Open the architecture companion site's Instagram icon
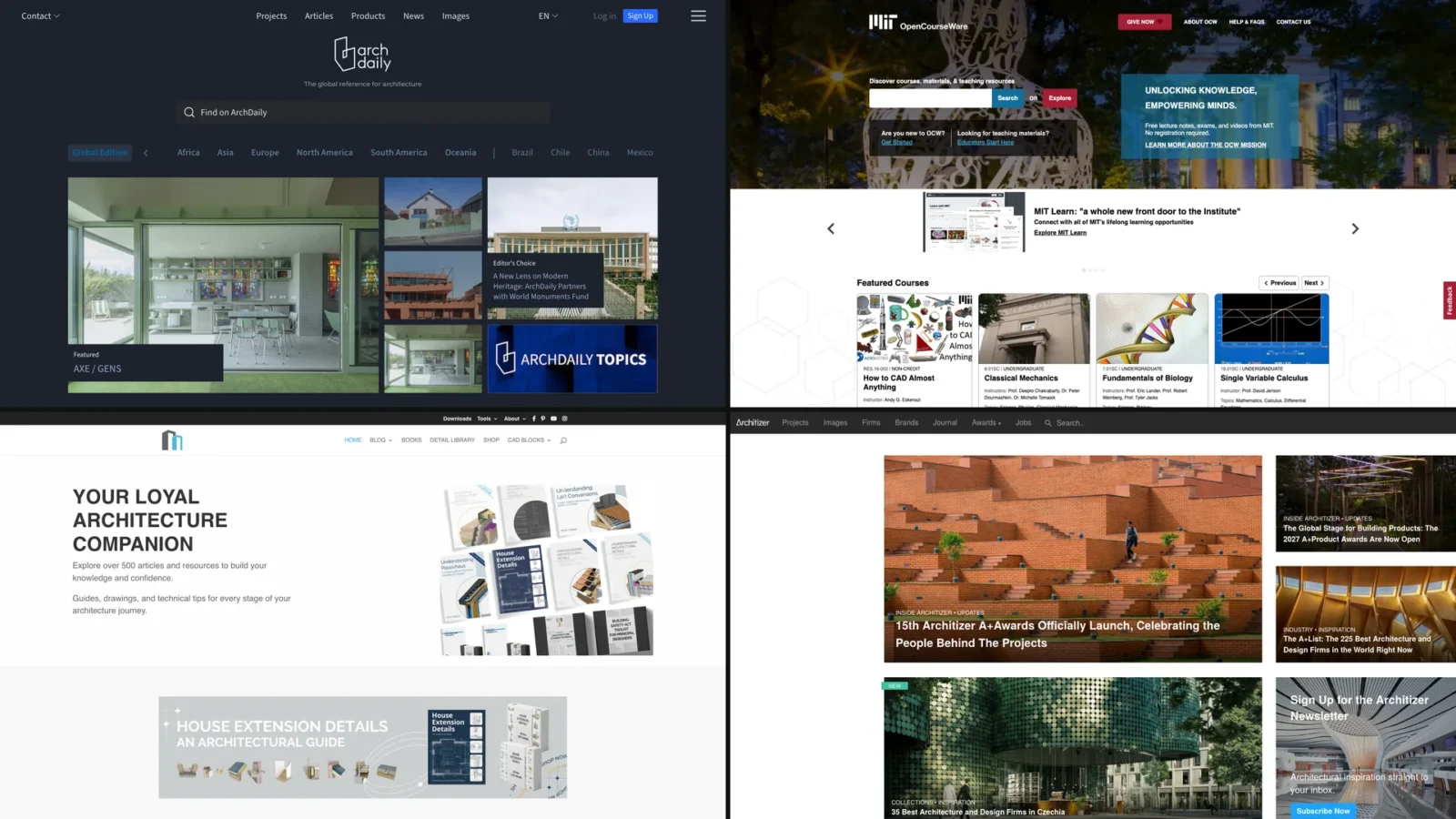This screenshot has width=1456, height=819. (x=564, y=419)
